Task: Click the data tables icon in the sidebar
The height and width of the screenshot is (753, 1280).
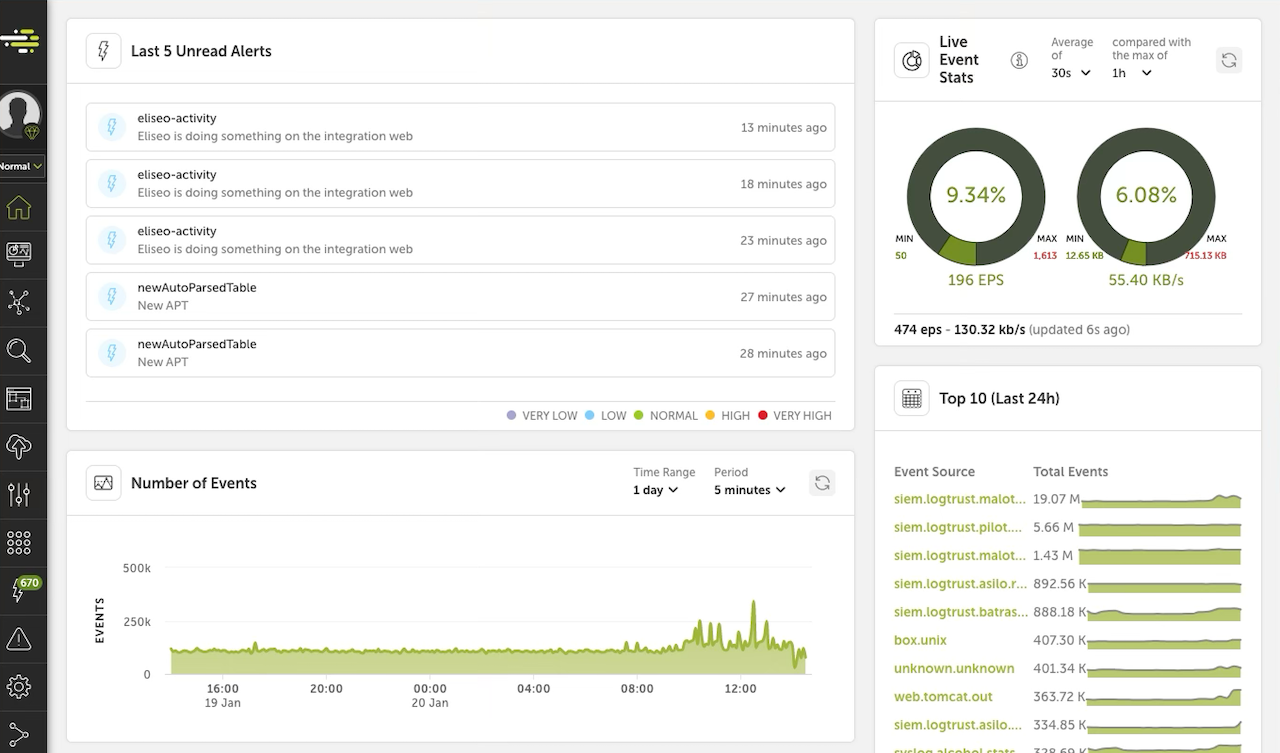Action: (22, 399)
